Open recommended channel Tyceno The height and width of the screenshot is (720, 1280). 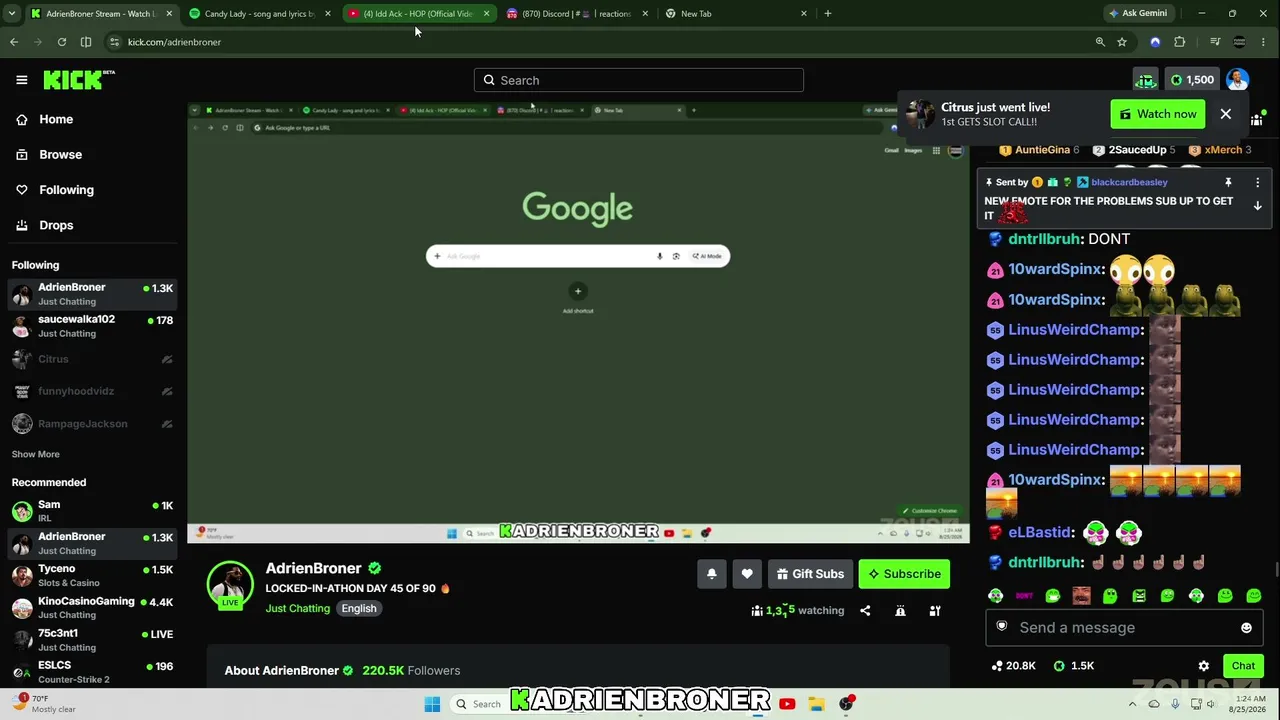[x=93, y=575]
